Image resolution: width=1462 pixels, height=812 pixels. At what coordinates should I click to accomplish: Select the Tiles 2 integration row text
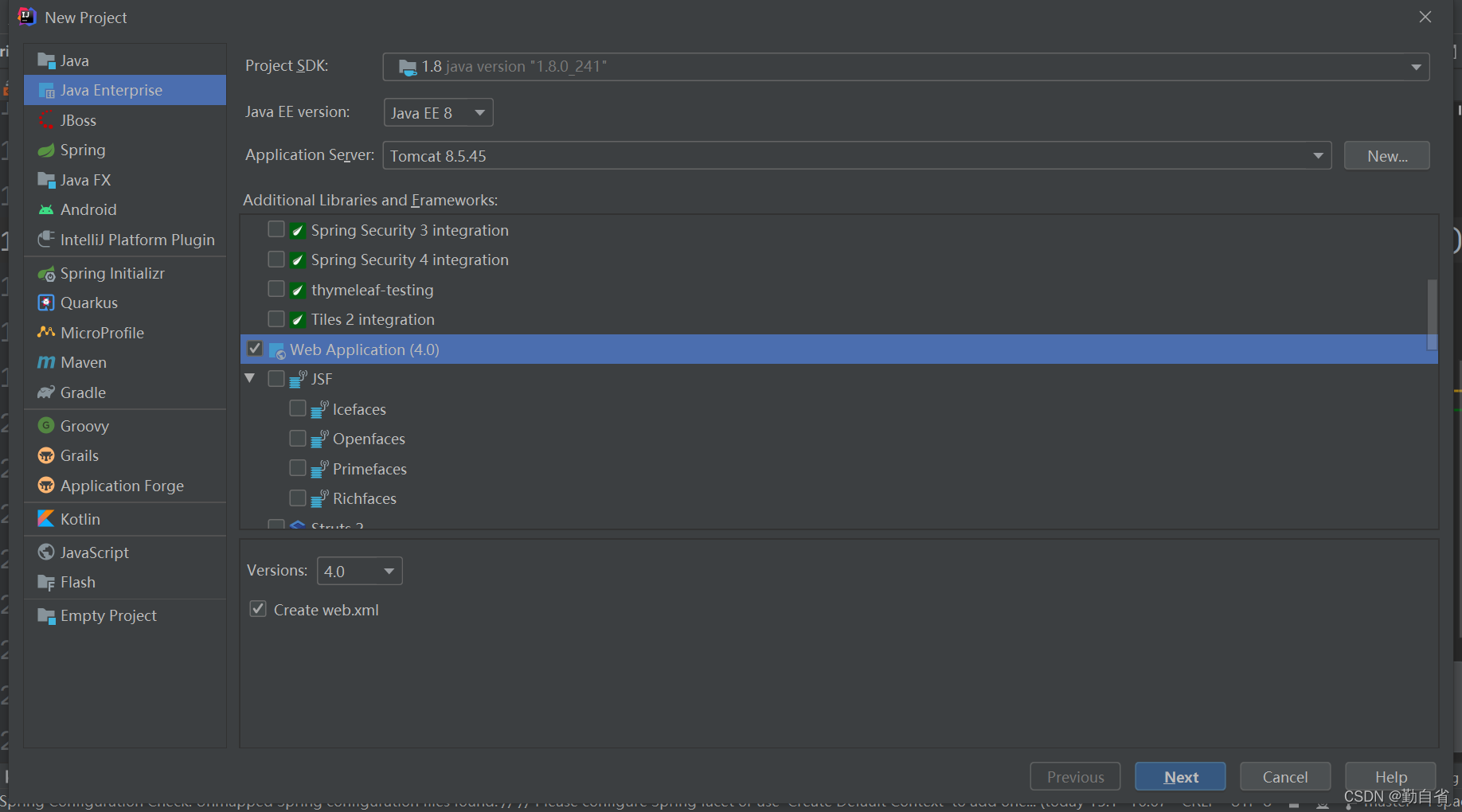373,320
